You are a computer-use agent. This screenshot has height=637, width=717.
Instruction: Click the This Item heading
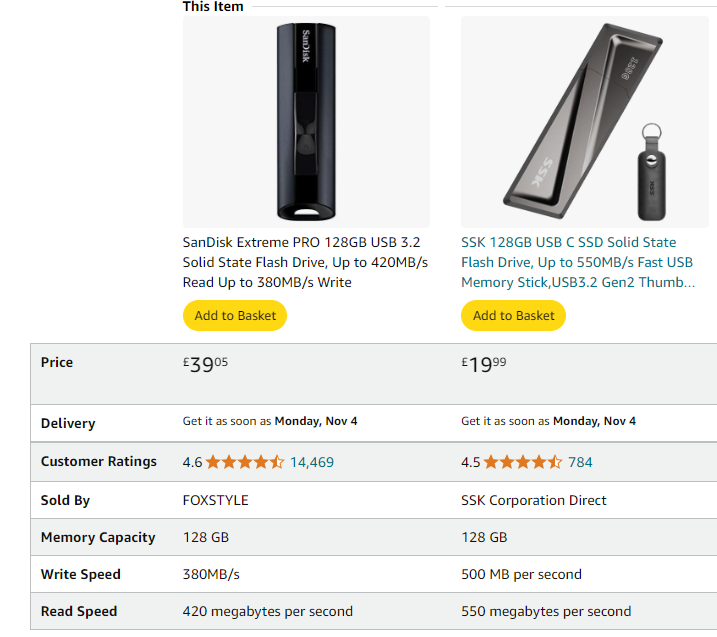coord(213,6)
